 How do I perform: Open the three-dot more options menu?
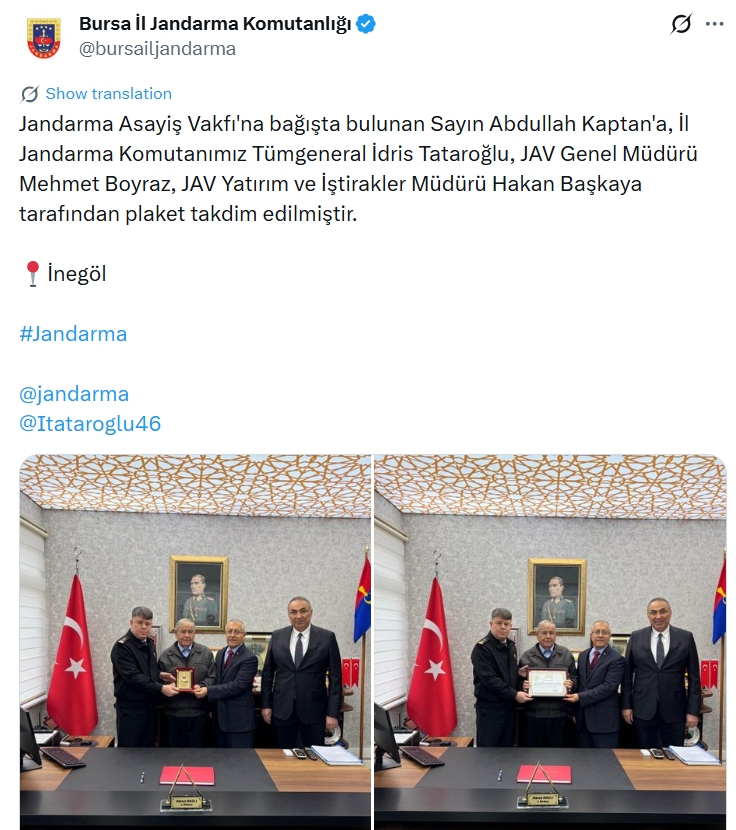(714, 24)
